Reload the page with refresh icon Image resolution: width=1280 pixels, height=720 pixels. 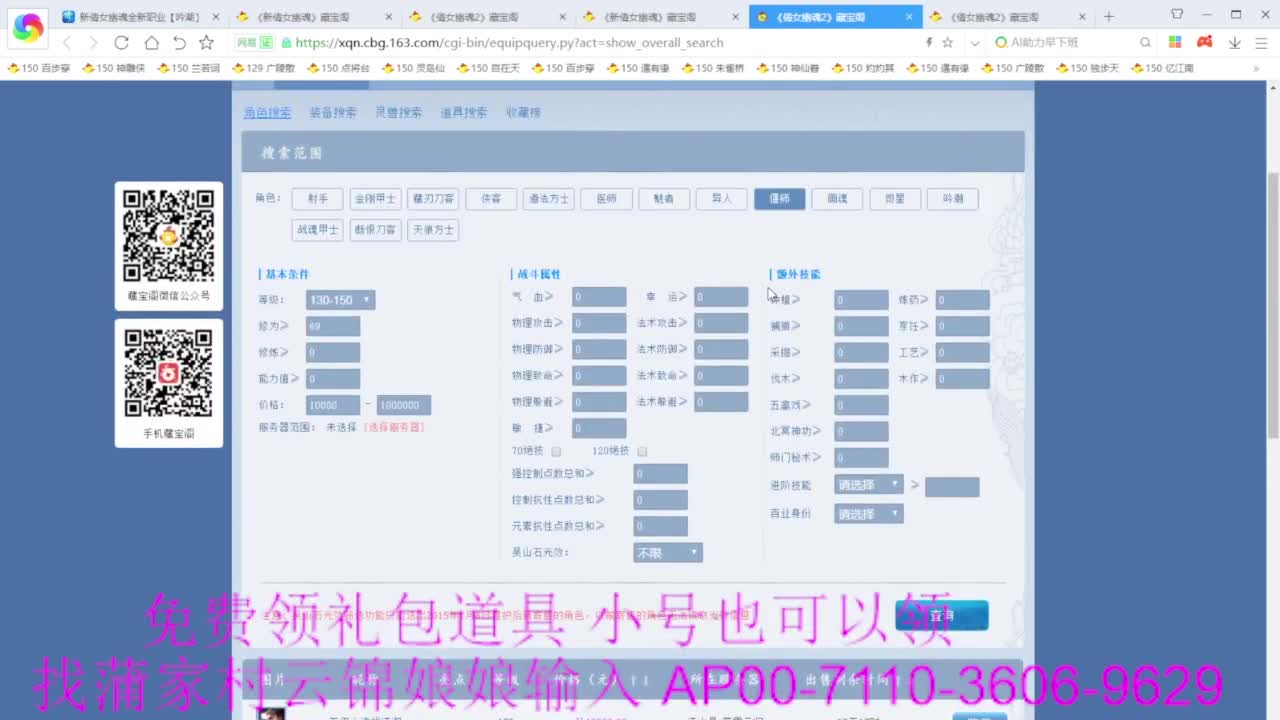(122, 43)
